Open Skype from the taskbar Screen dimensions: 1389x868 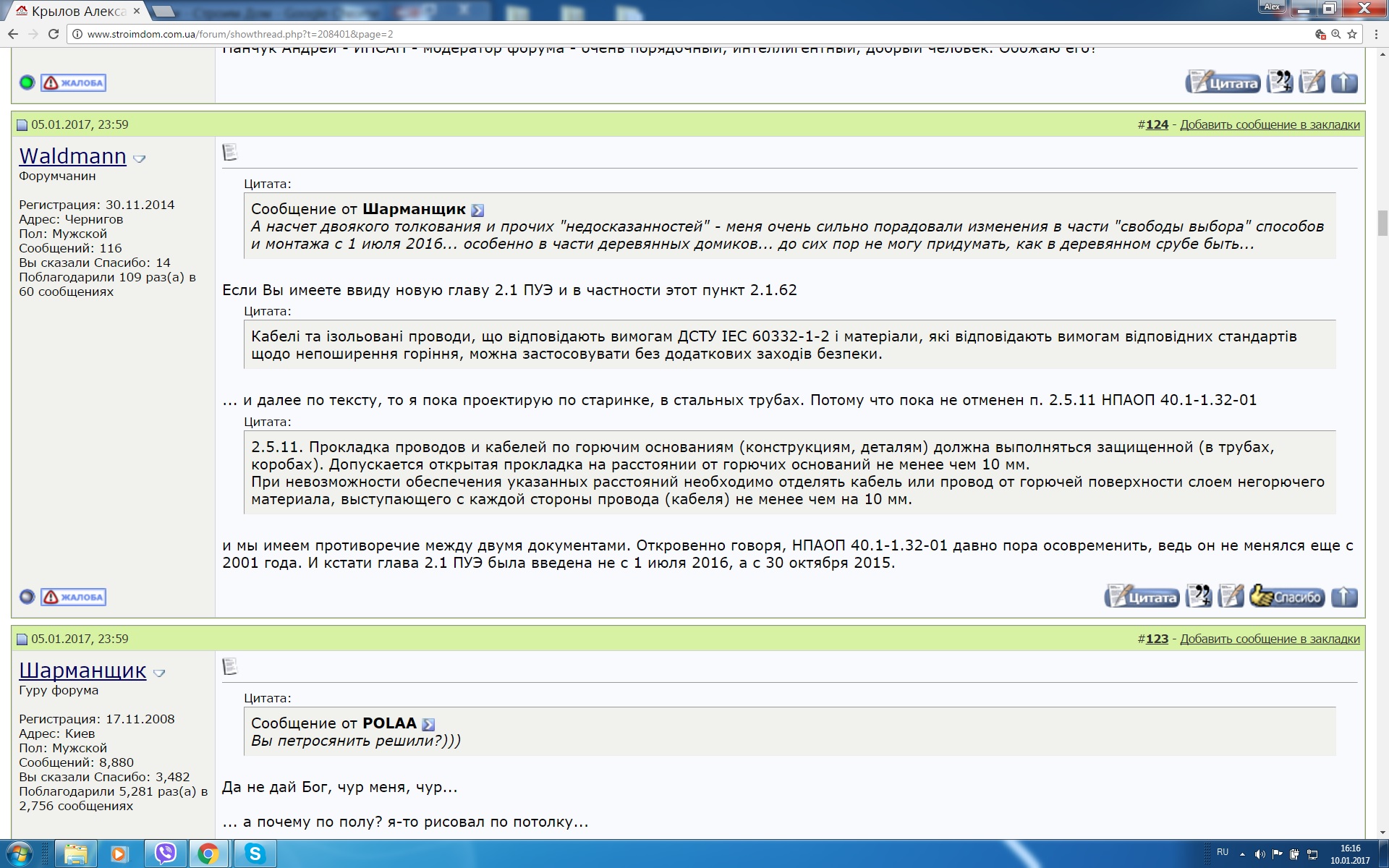[254, 854]
